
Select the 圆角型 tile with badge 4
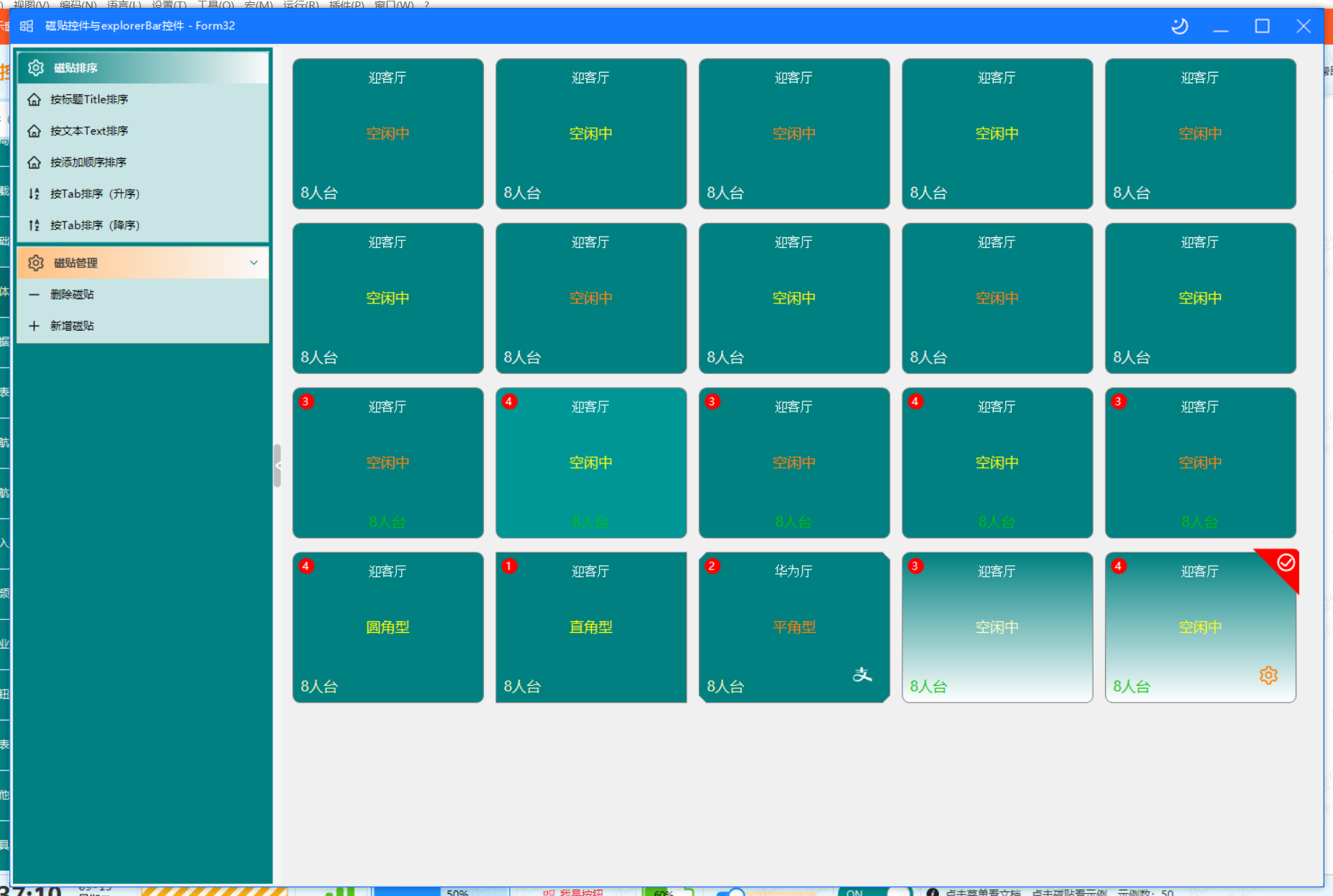388,627
